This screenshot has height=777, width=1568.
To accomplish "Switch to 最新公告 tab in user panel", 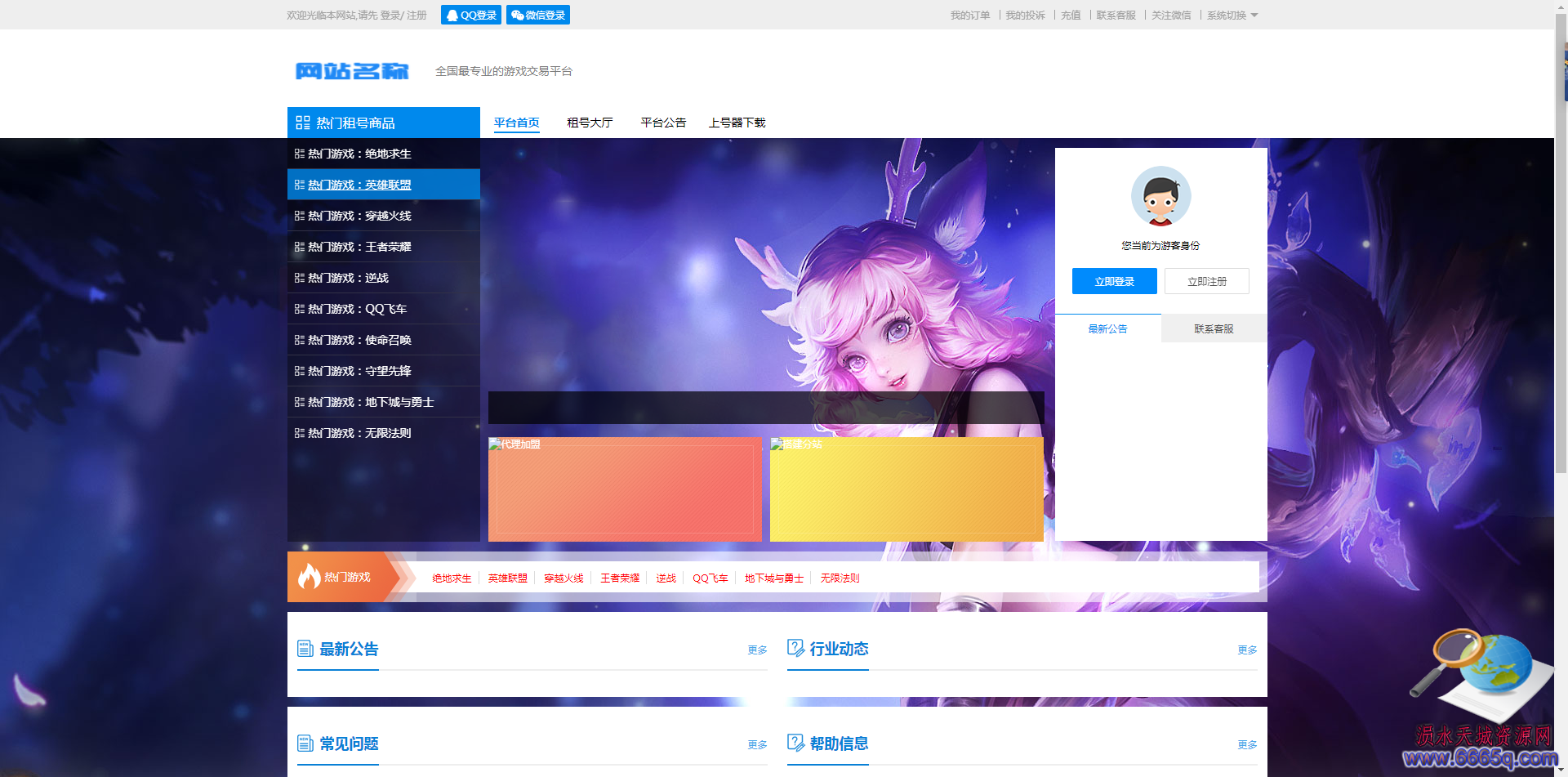I will [x=1108, y=328].
